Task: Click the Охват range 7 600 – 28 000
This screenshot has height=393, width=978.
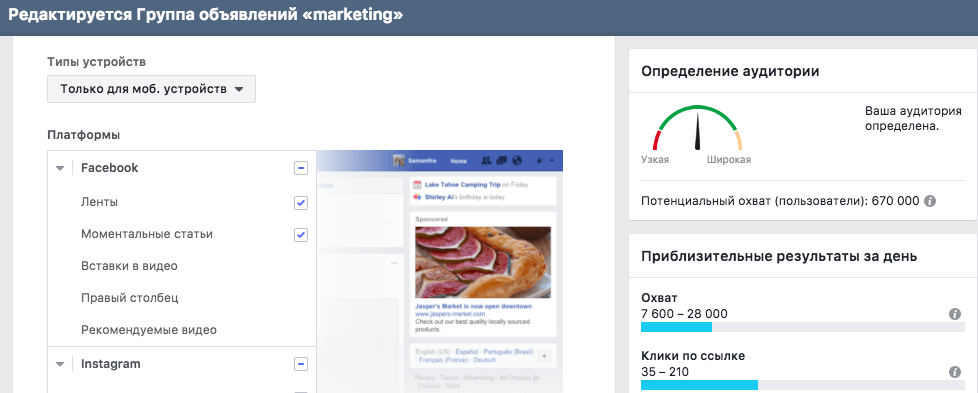Action: [x=684, y=314]
